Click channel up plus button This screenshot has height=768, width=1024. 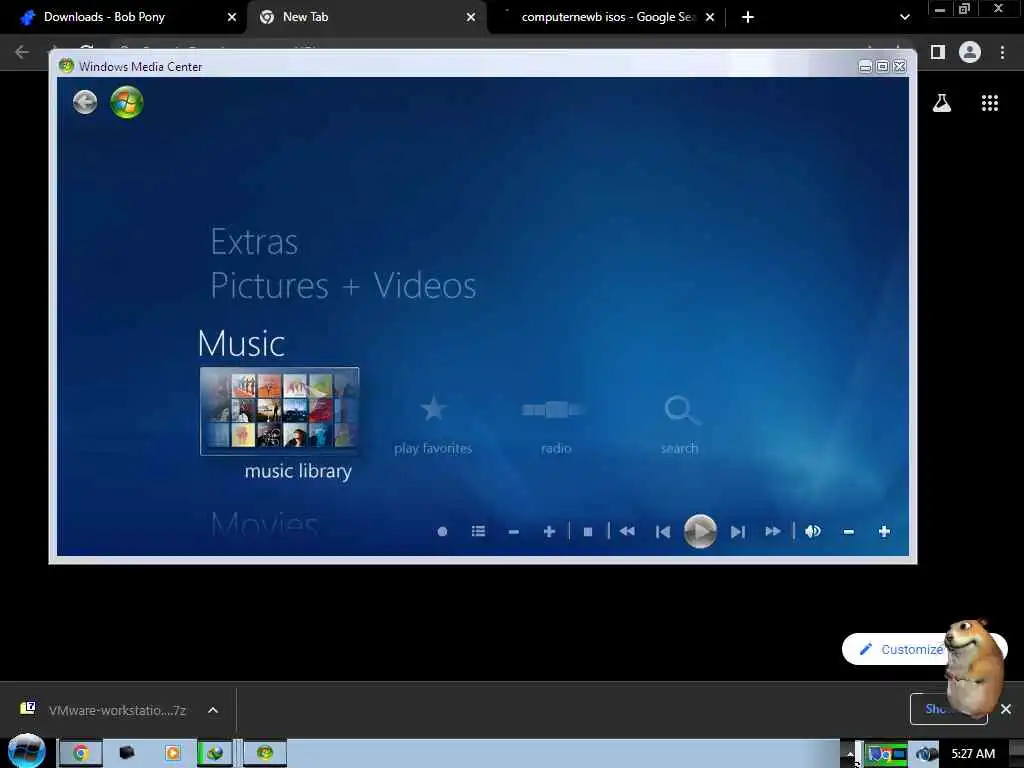click(x=549, y=532)
